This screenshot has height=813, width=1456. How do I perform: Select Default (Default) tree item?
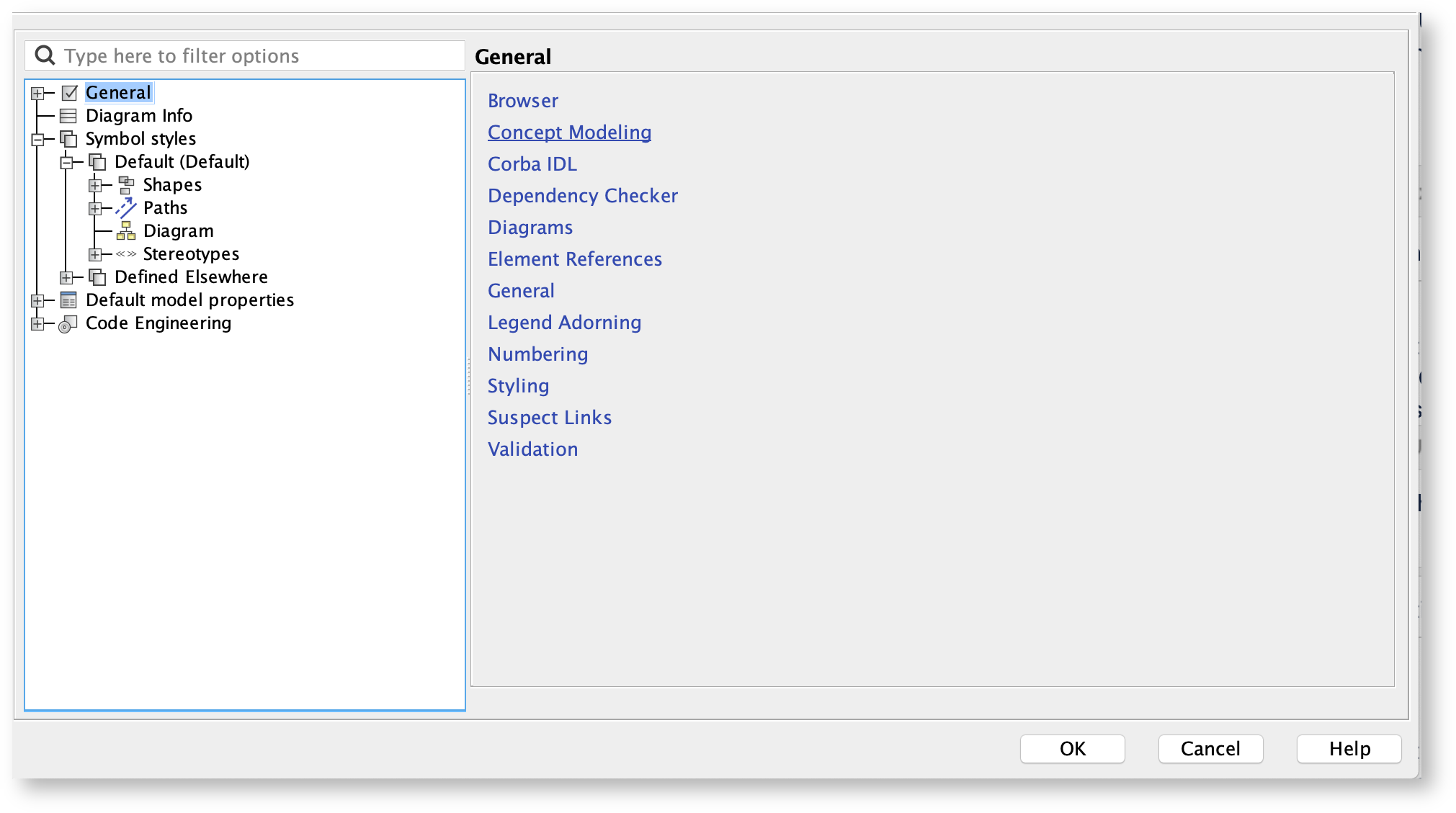pos(182,162)
